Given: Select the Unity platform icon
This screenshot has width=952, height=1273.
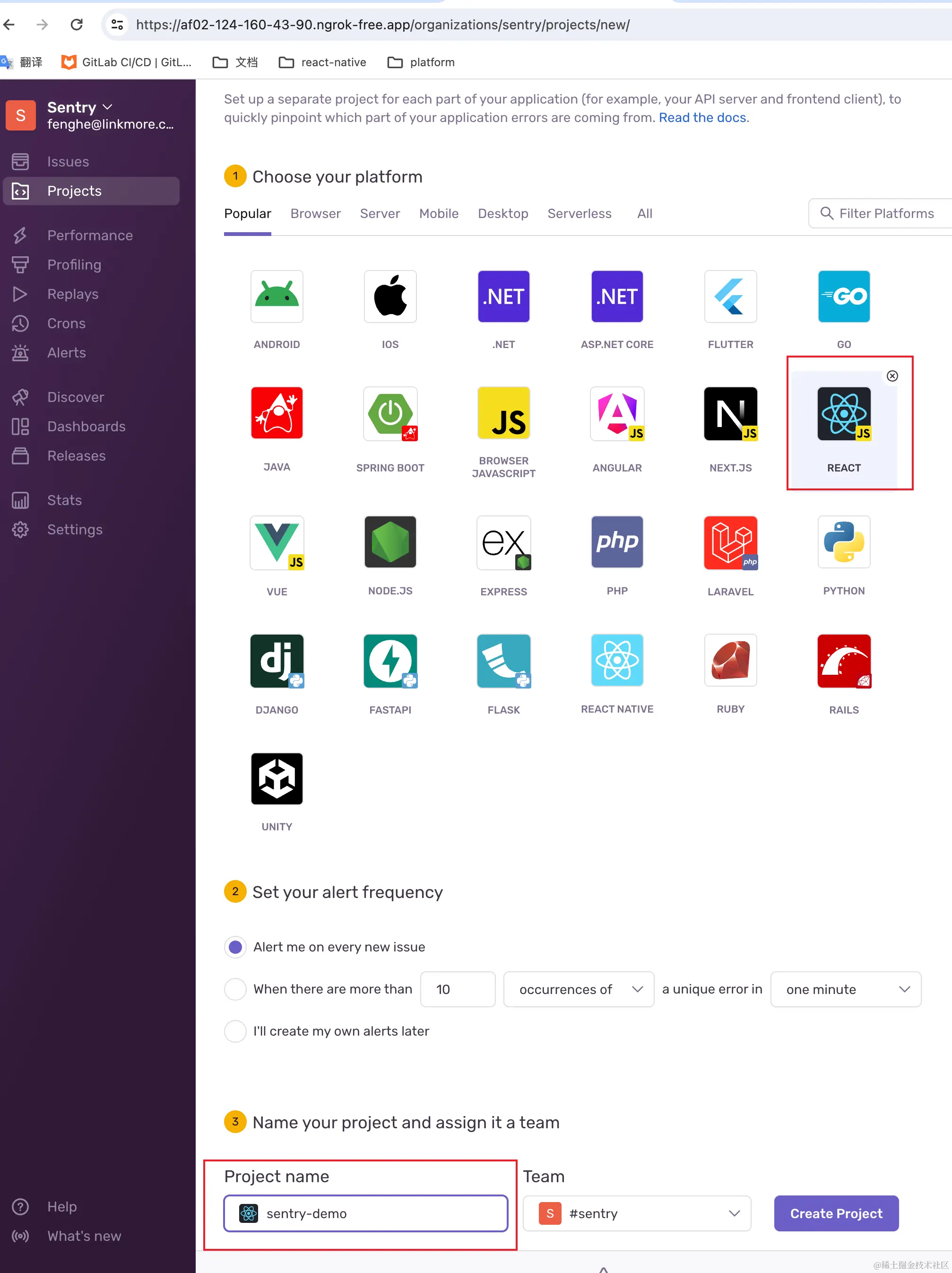Looking at the screenshot, I should click(277, 778).
